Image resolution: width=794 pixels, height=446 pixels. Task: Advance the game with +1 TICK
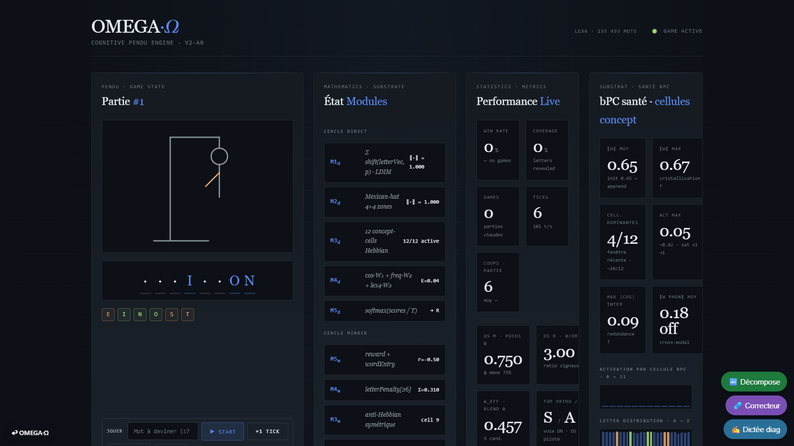[x=267, y=431]
